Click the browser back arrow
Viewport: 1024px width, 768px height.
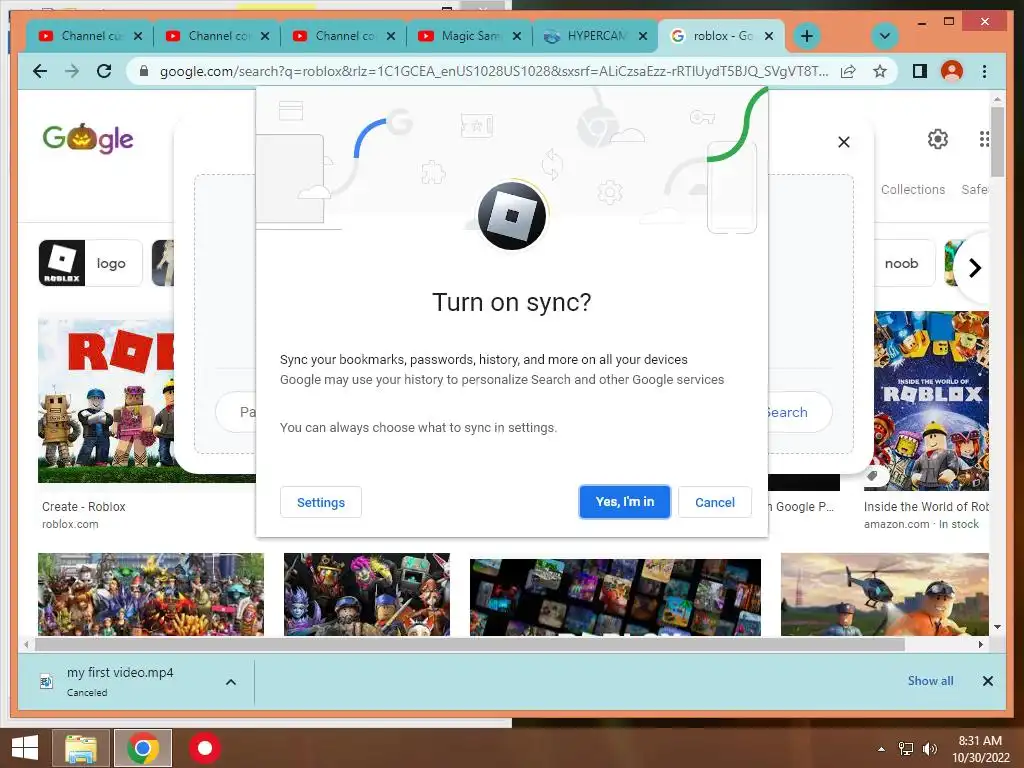pos(40,71)
